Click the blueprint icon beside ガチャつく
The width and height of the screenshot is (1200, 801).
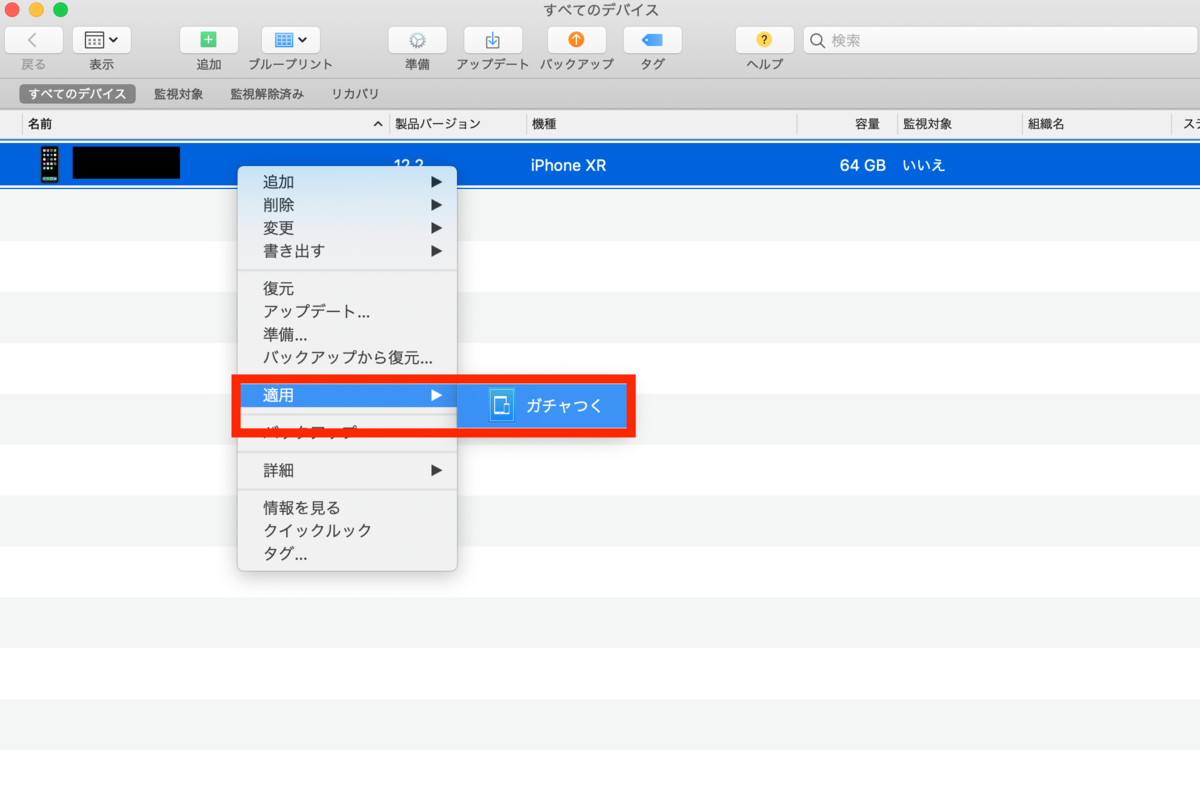pyautogui.click(x=501, y=405)
